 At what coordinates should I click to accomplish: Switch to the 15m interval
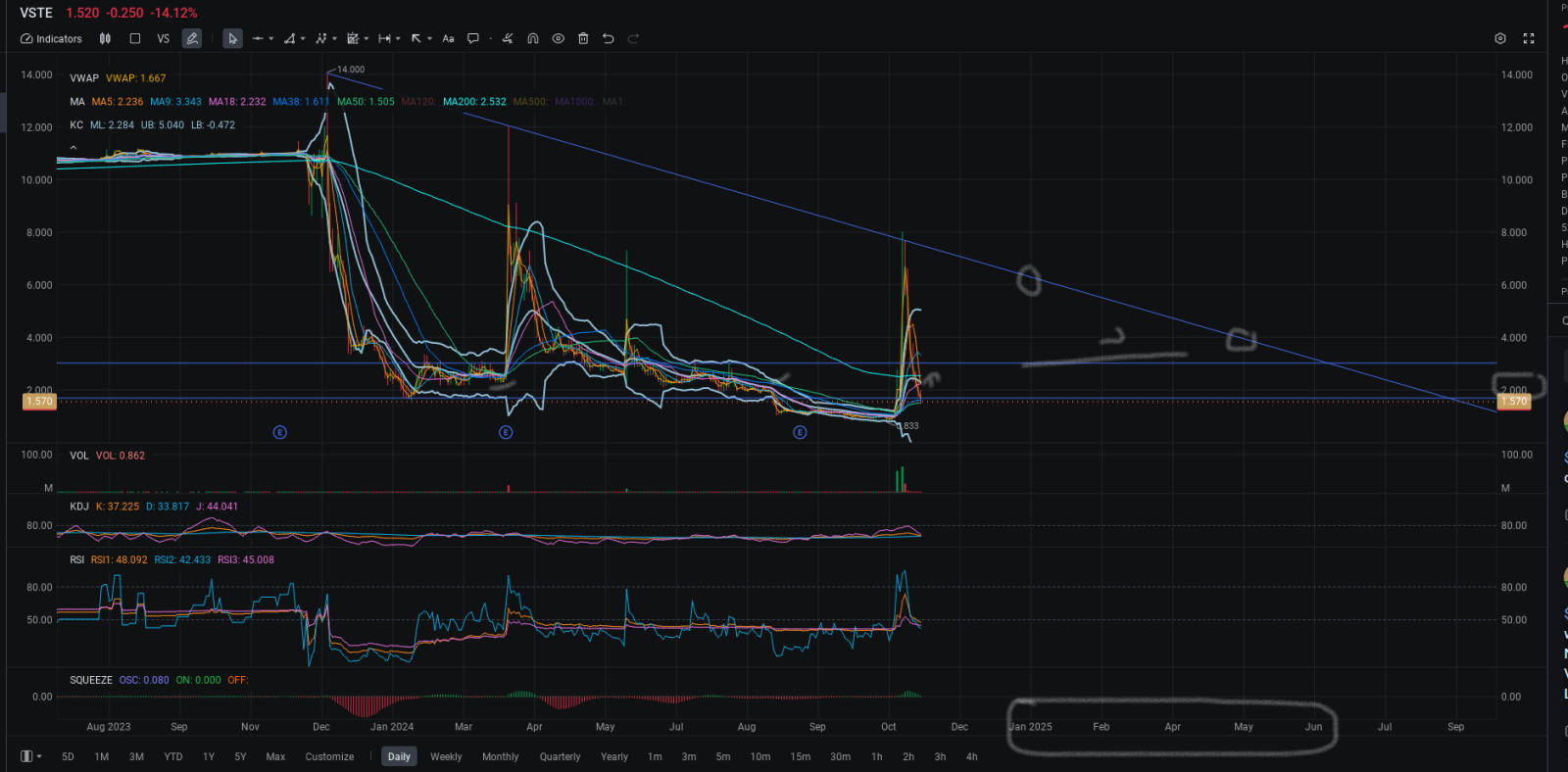[801, 756]
